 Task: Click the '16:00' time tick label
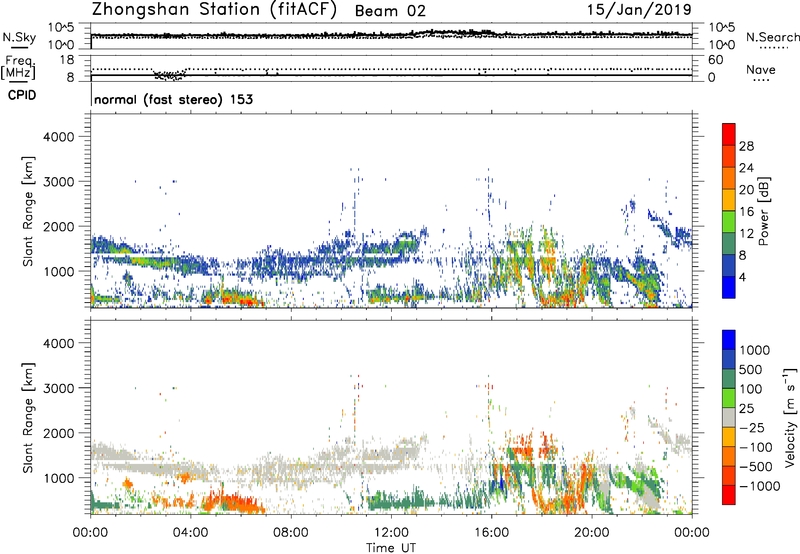point(491,533)
